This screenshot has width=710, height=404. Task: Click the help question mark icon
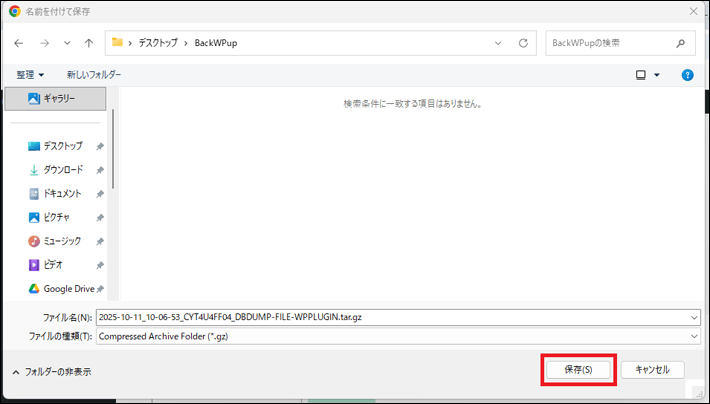point(687,75)
